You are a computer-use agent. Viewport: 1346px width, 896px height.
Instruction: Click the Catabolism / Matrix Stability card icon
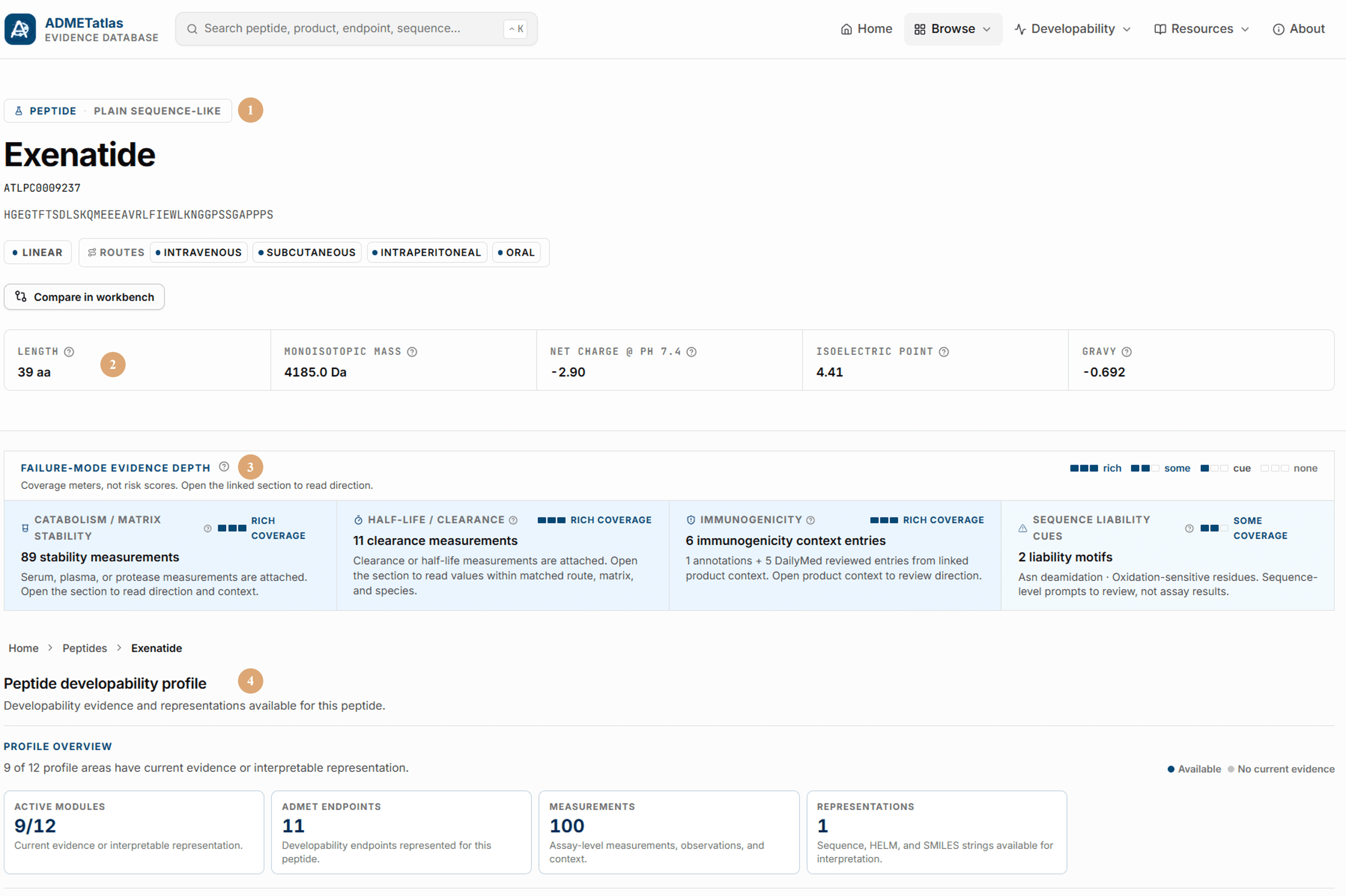(x=25, y=528)
